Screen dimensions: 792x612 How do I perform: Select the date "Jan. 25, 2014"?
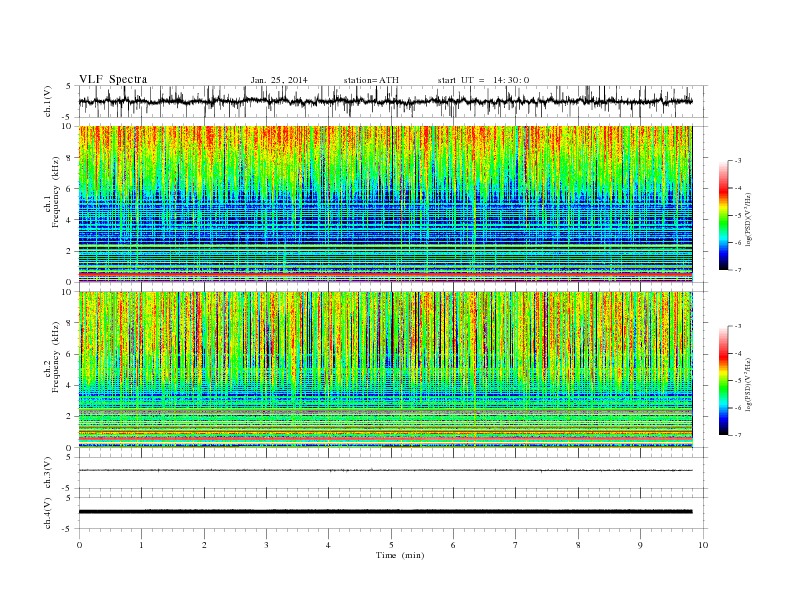[279, 80]
